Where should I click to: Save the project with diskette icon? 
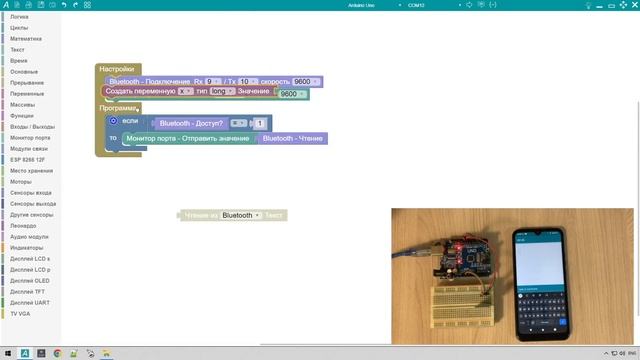[41, 5]
